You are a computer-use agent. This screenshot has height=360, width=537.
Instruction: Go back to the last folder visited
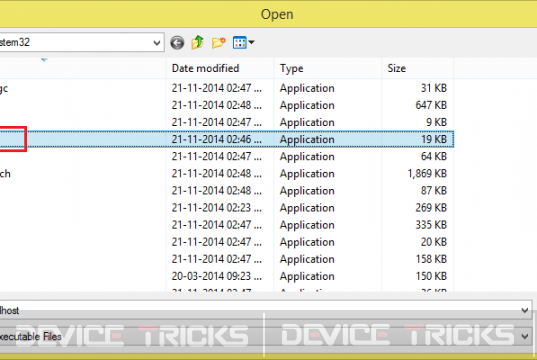[177, 43]
